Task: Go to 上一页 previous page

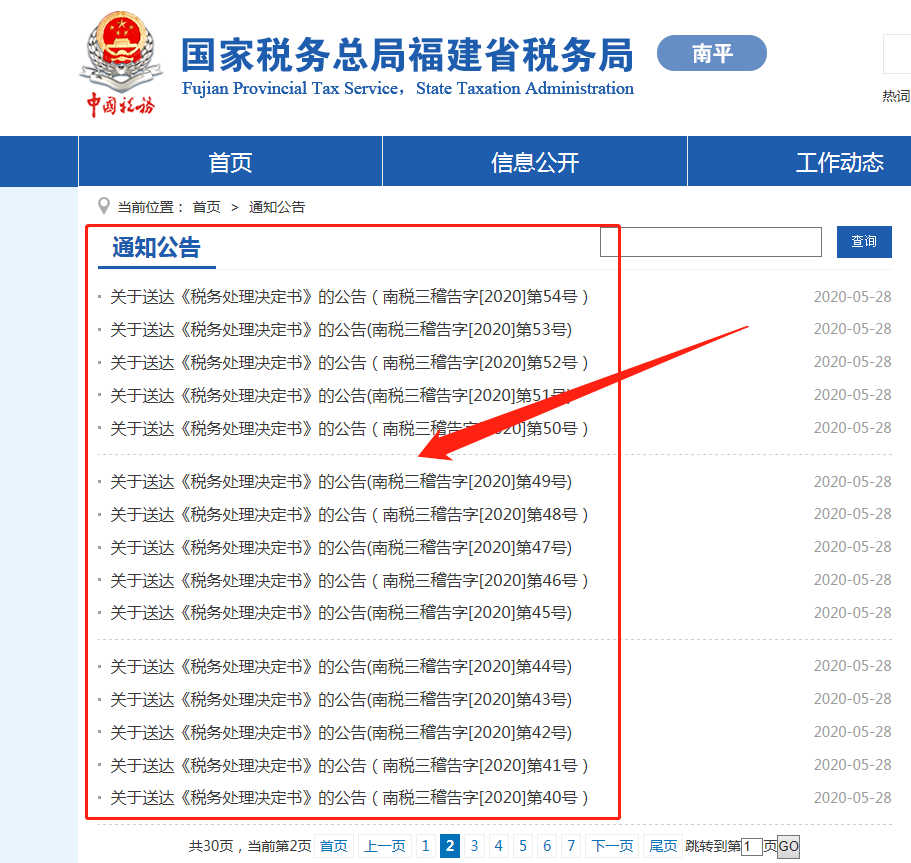Action: click(384, 846)
